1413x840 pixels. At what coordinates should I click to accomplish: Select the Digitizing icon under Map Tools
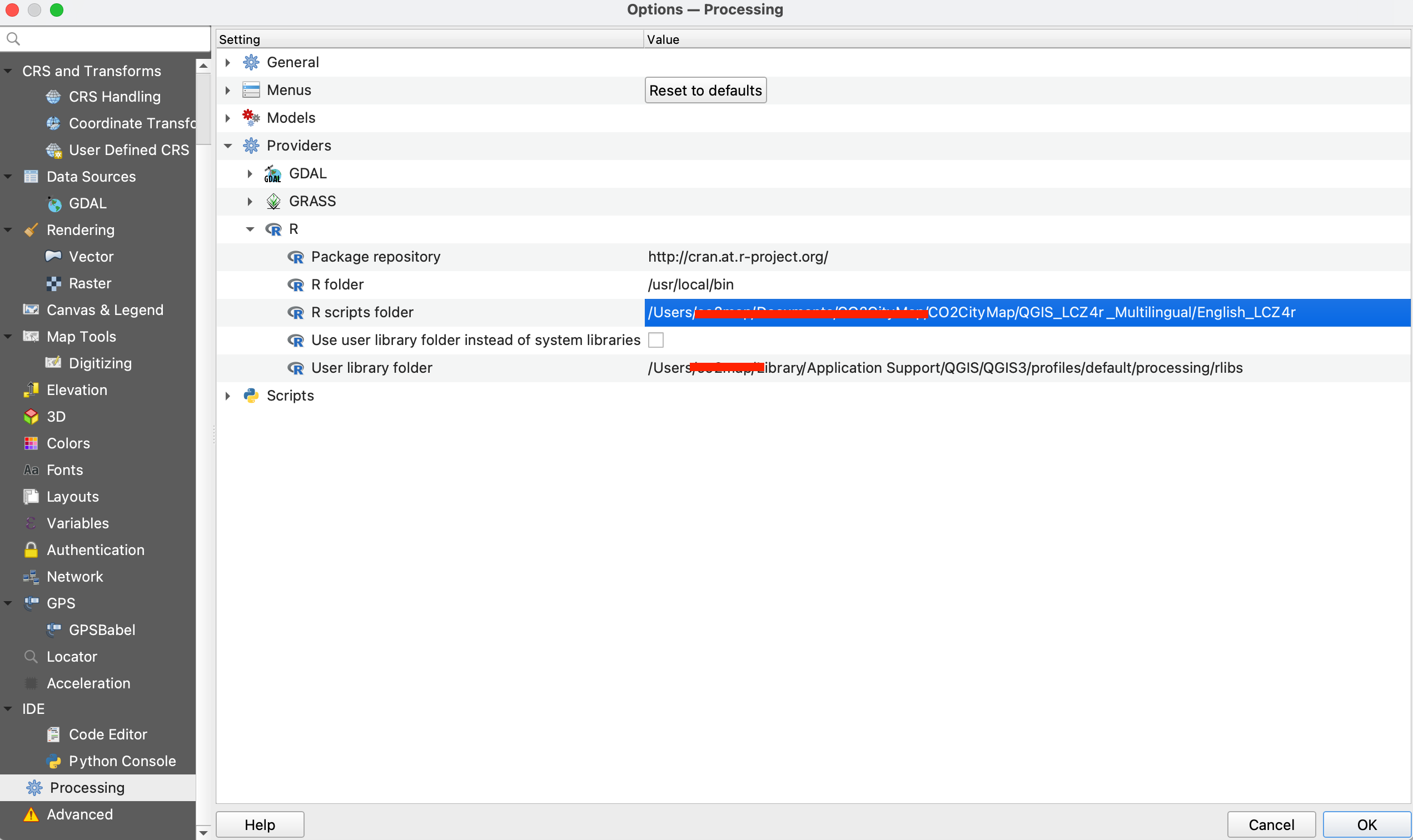54,363
